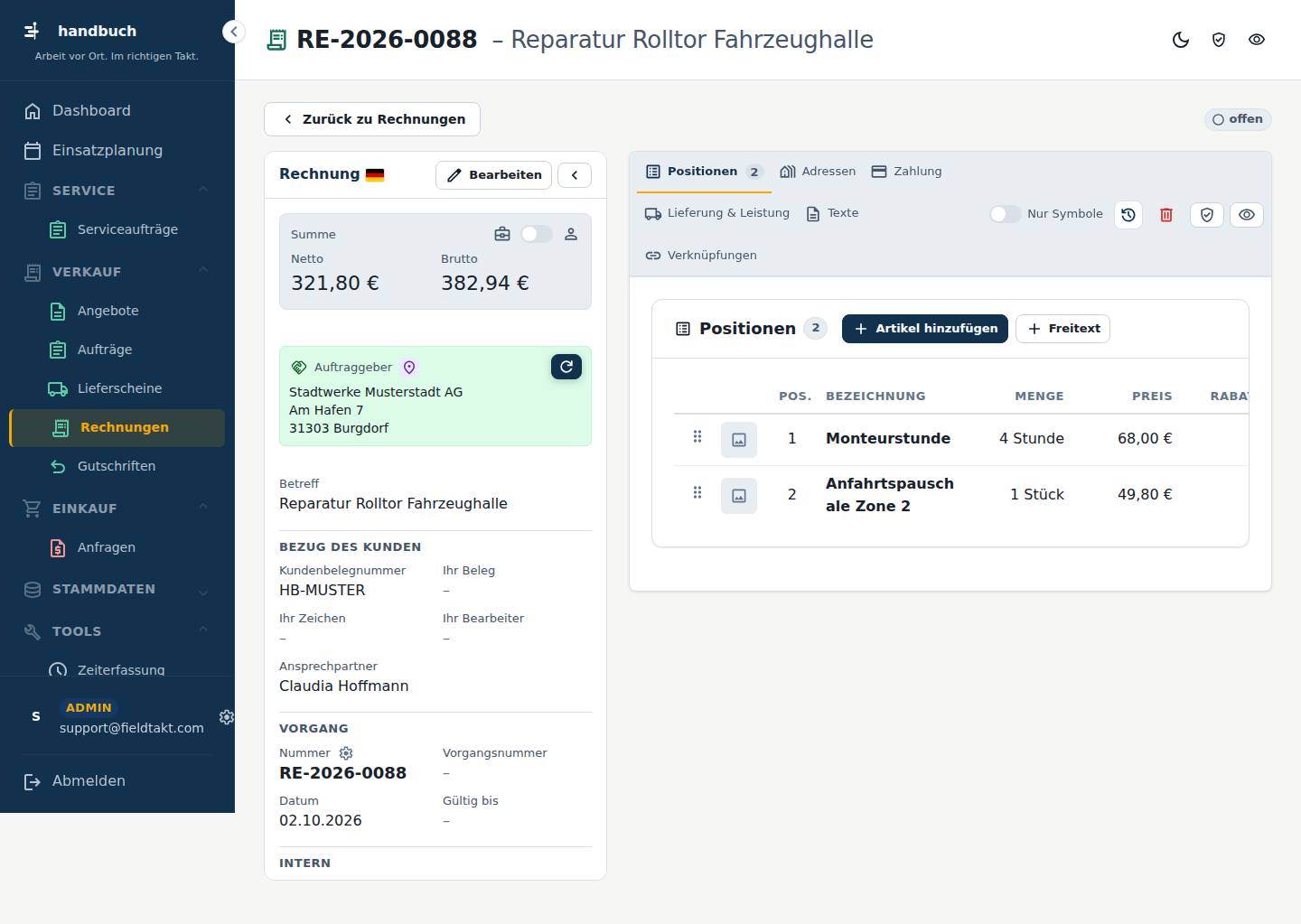Click the location pin next to Auftraggeber
Screen dimensions: 1301x924
coord(409,368)
